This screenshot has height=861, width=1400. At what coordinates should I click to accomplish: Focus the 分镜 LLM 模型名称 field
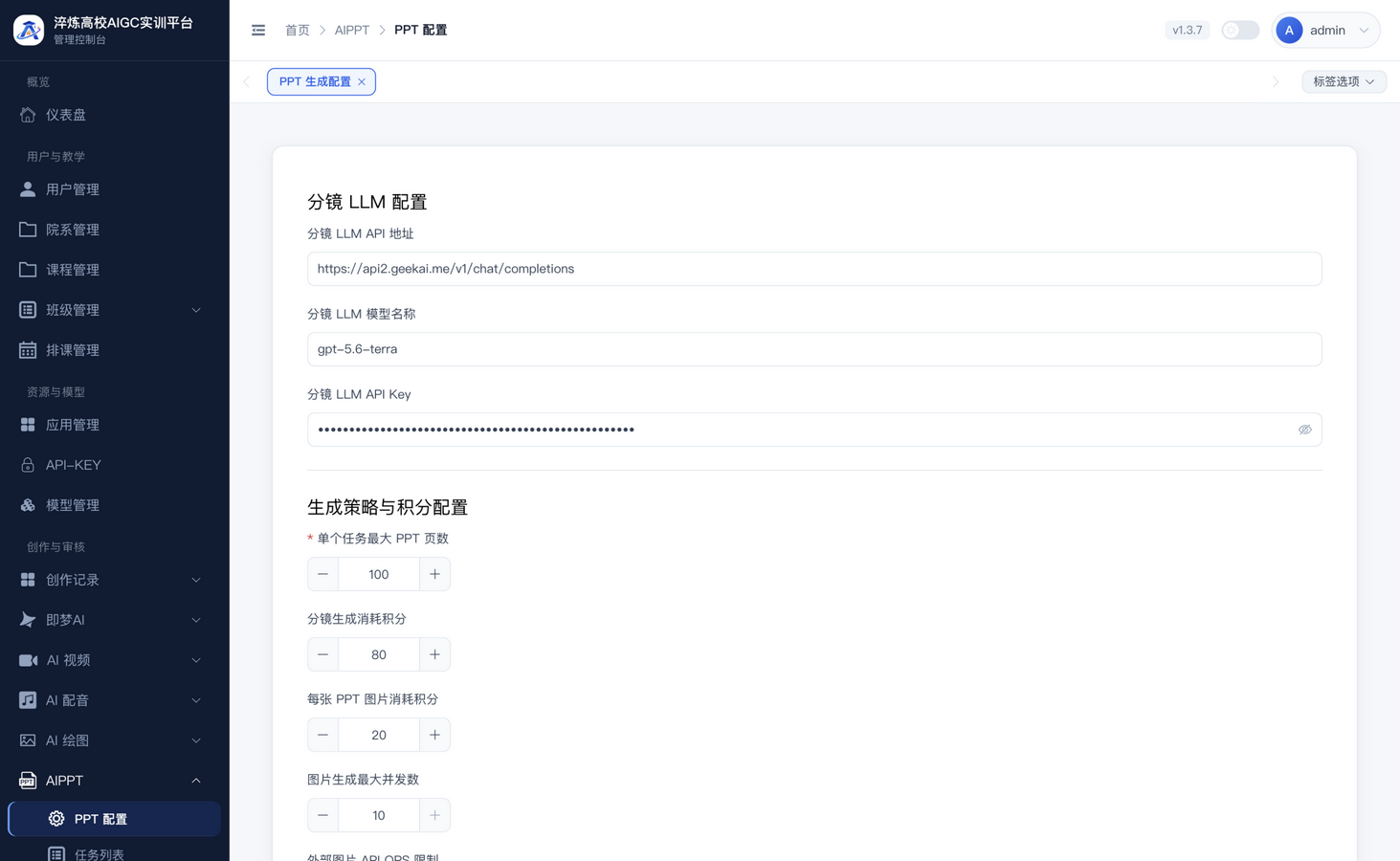click(814, 349)
